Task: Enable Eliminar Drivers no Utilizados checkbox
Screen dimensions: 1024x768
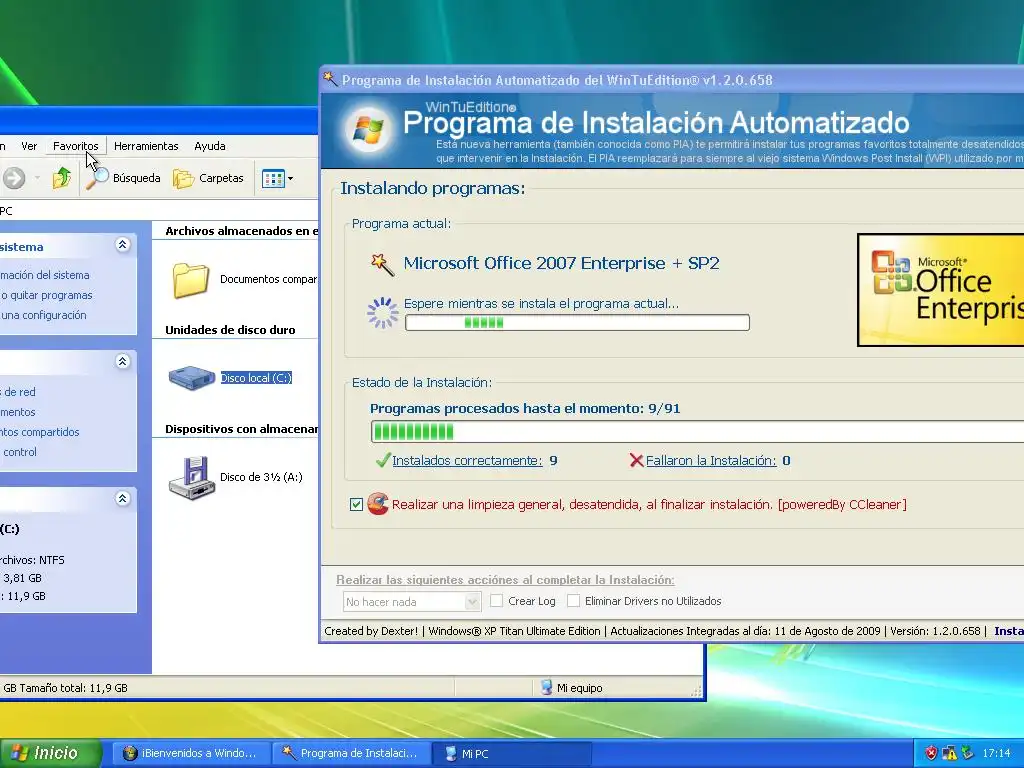Action: coord(573,601)
